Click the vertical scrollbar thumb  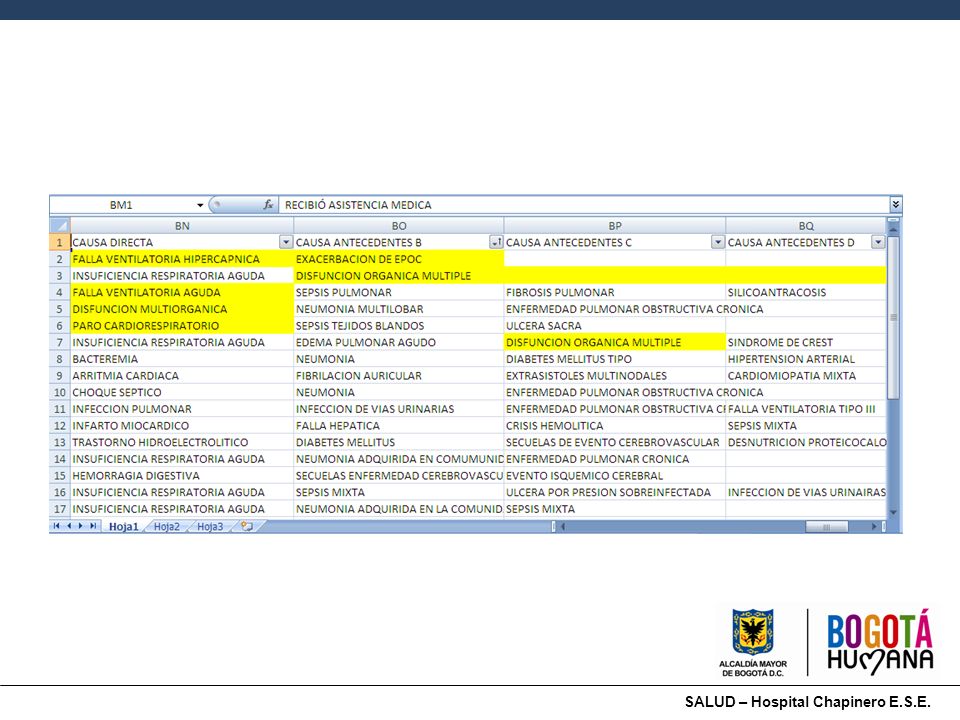coord(893,317)
